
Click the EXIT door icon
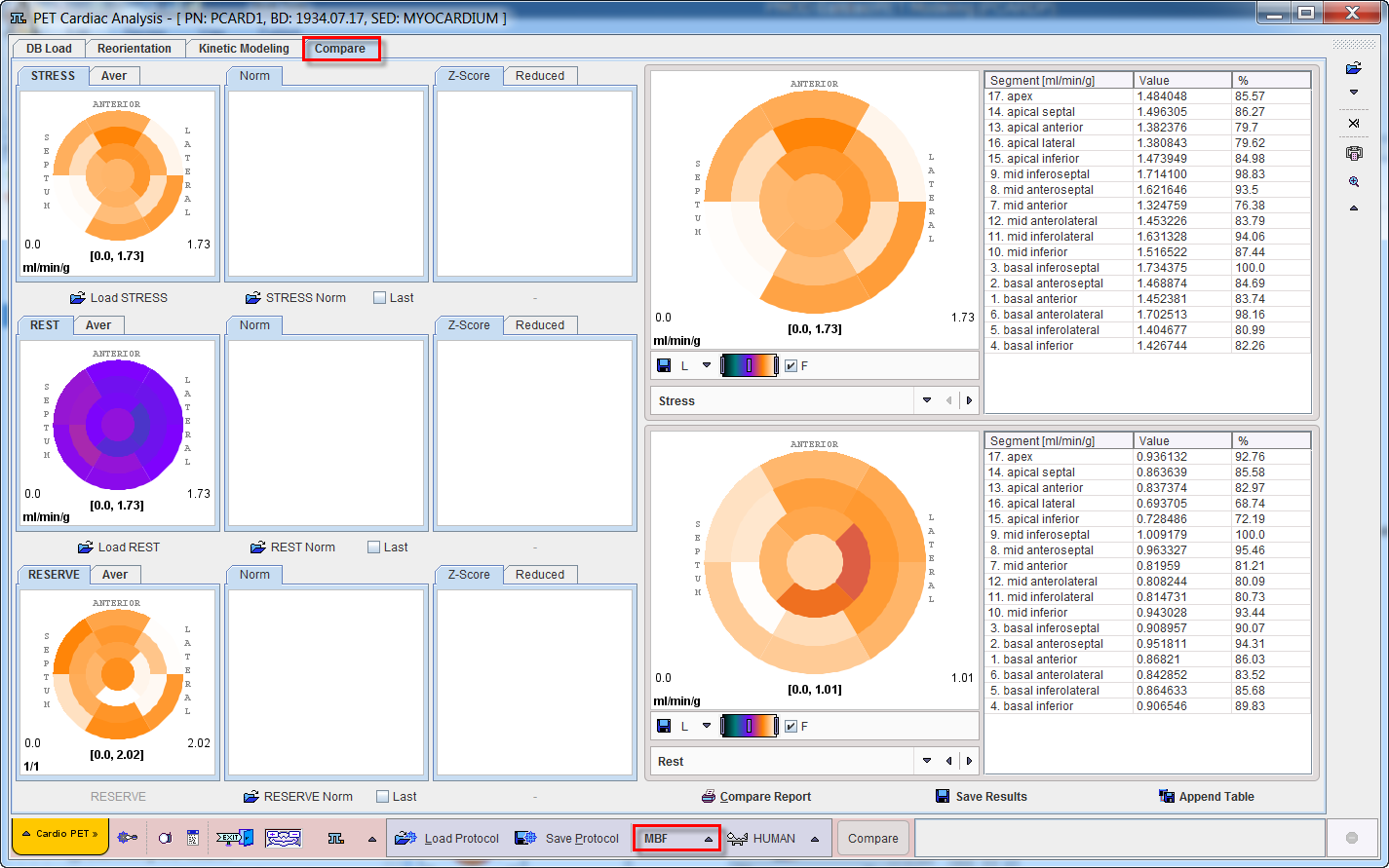(235, 838)
